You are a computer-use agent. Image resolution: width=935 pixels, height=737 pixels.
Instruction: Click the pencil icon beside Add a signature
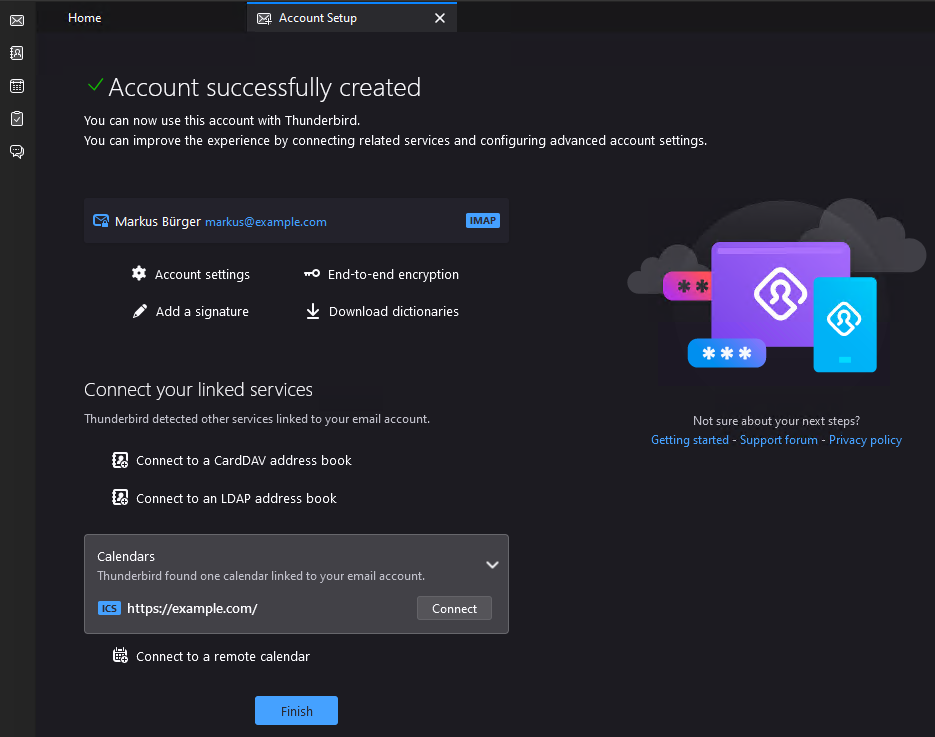click(x=138, y=311)
